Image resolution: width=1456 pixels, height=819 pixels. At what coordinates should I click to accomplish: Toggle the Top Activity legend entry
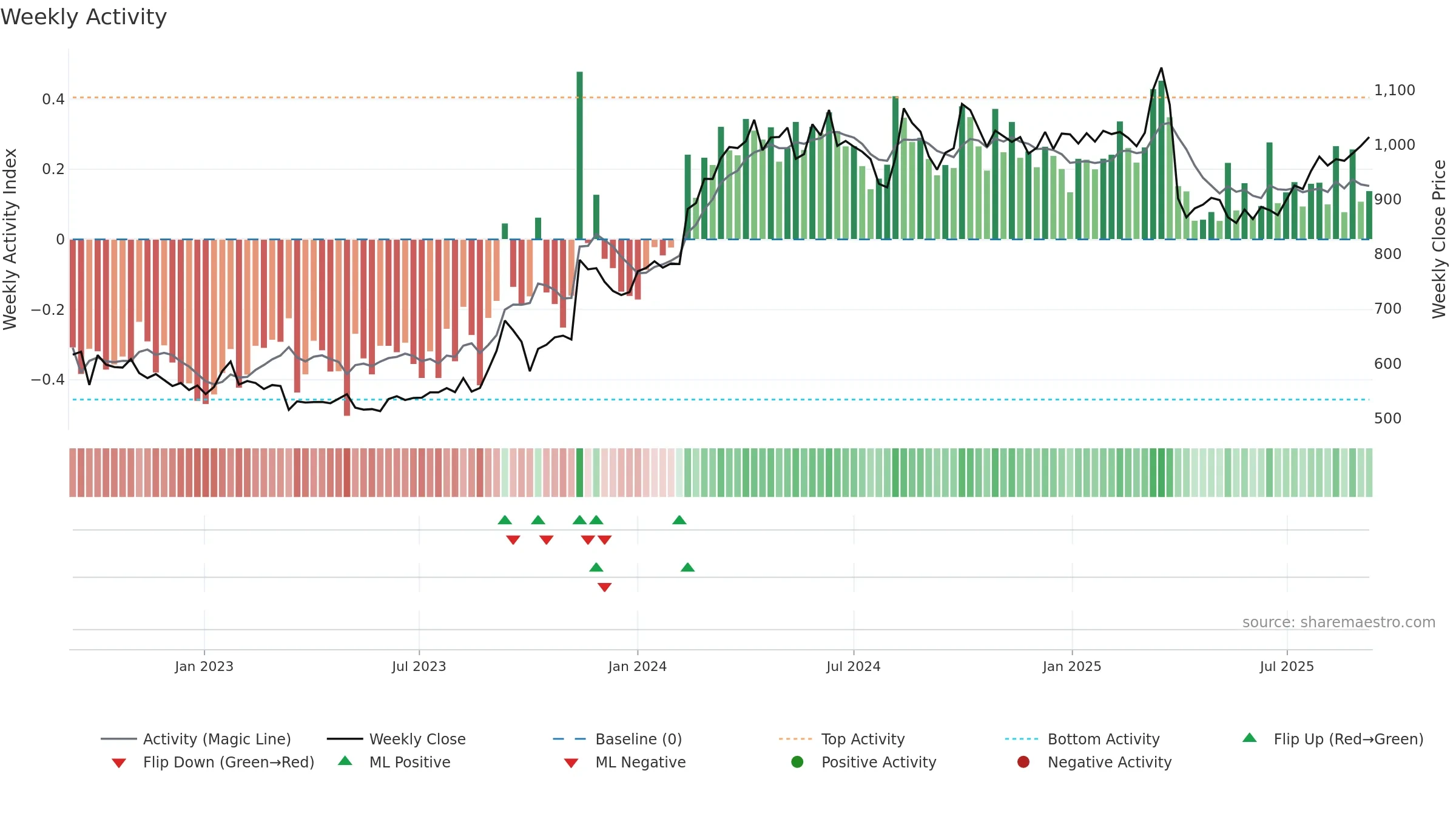point(841,739)
